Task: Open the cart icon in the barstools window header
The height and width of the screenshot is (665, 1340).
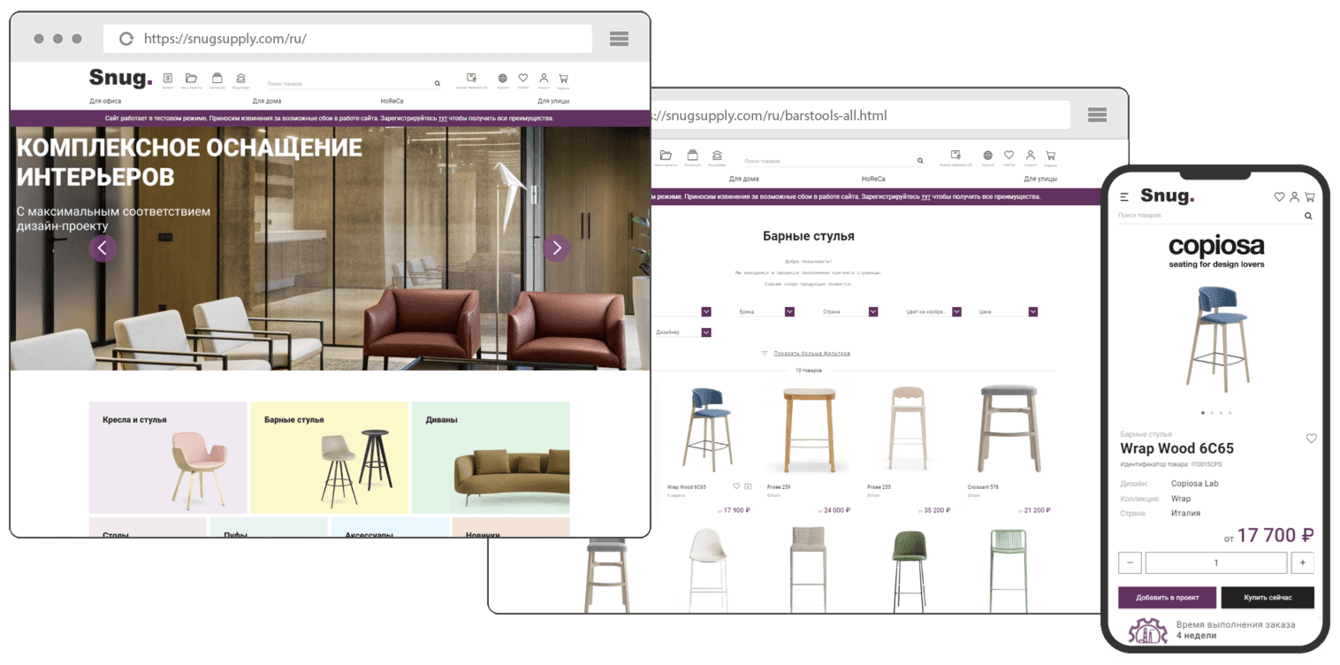Action: [x=1051, y=155]
